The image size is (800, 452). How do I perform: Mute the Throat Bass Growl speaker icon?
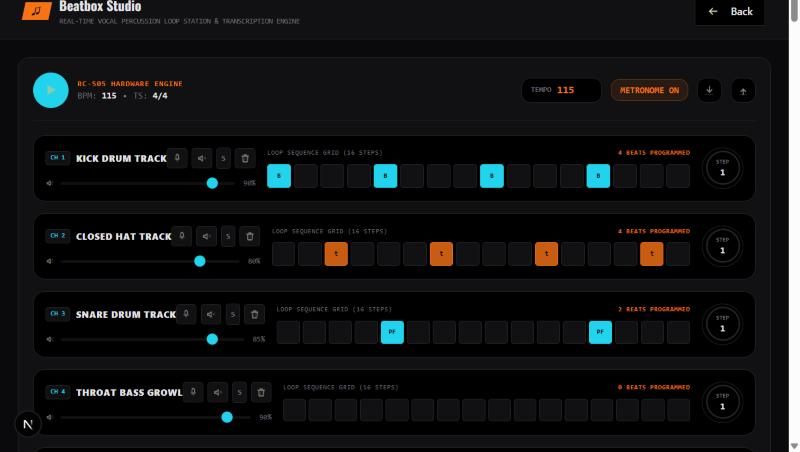[x=217, y=392]
